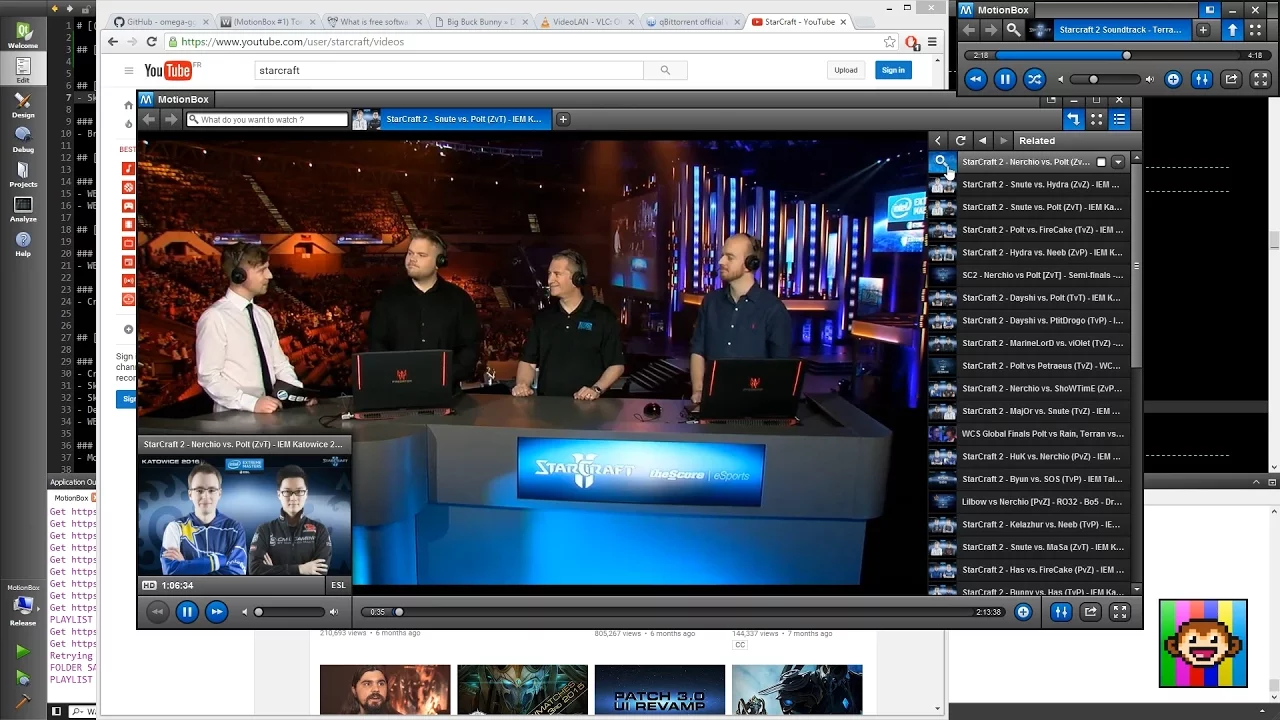This screenshot has height=720, width=1280.
Task: Click the add plus icon in mini MotionBox
Action: click(x=1173, y=79)
